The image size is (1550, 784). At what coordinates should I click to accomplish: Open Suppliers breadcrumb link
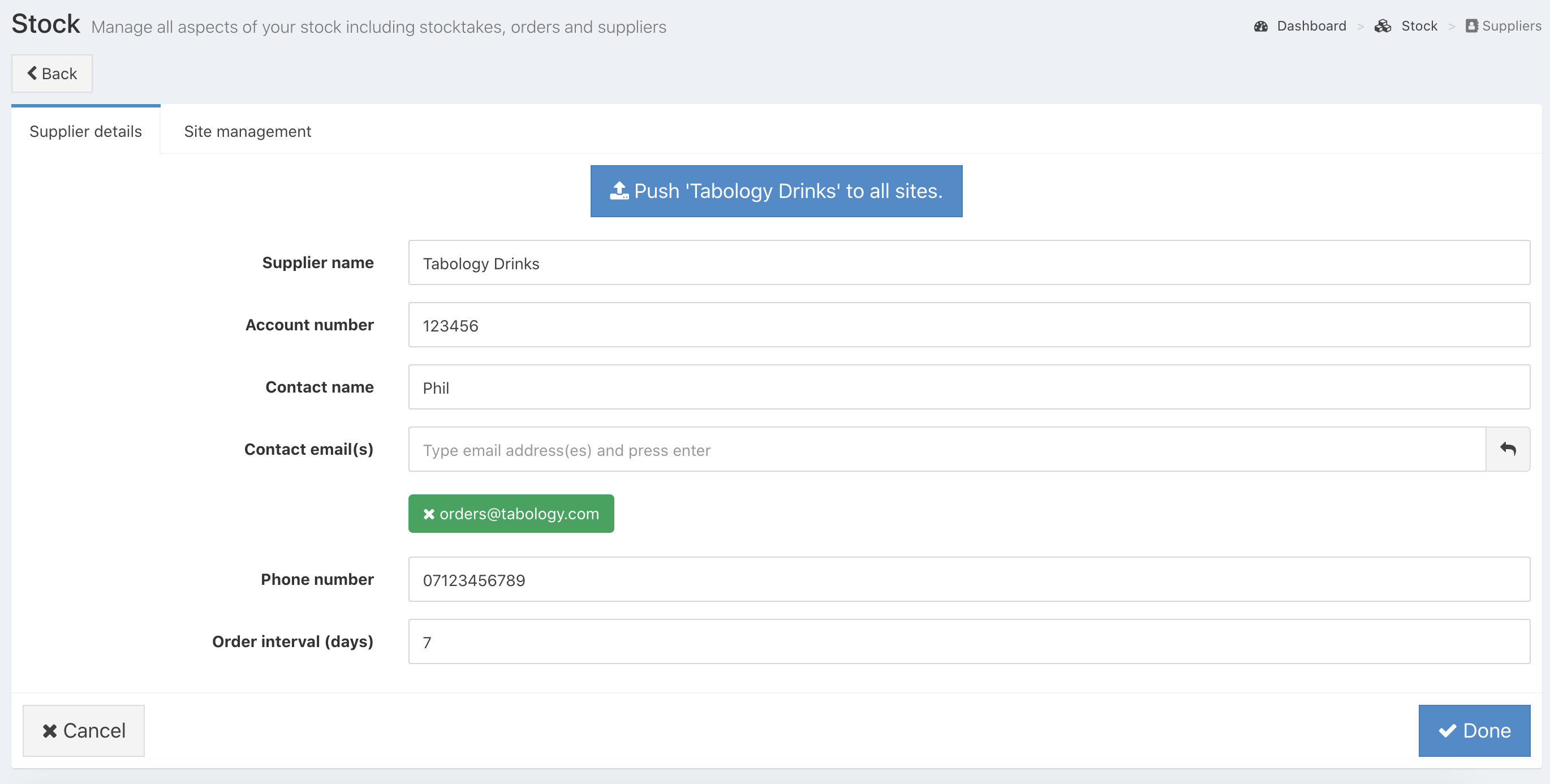pos(1511,27)
